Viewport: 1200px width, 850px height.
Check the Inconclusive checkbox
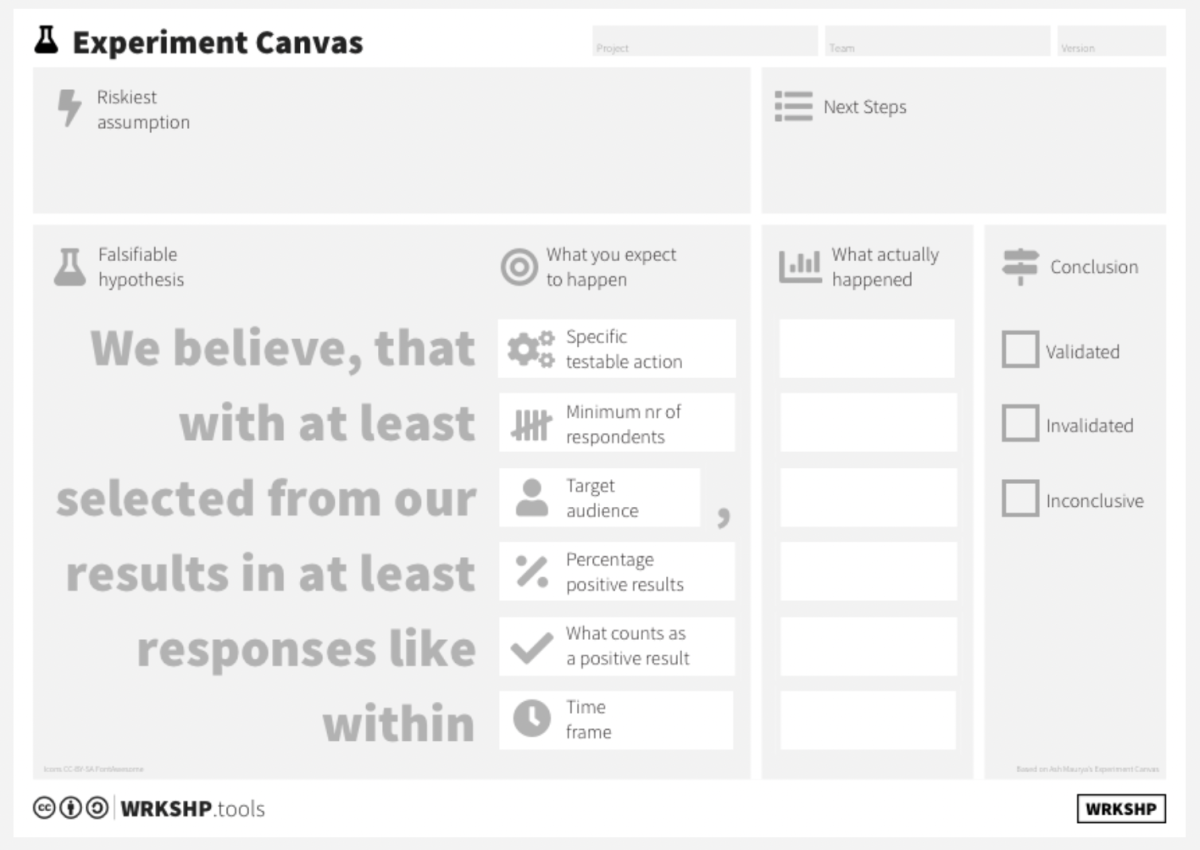pyautogui.click(x=1020, y=499)
